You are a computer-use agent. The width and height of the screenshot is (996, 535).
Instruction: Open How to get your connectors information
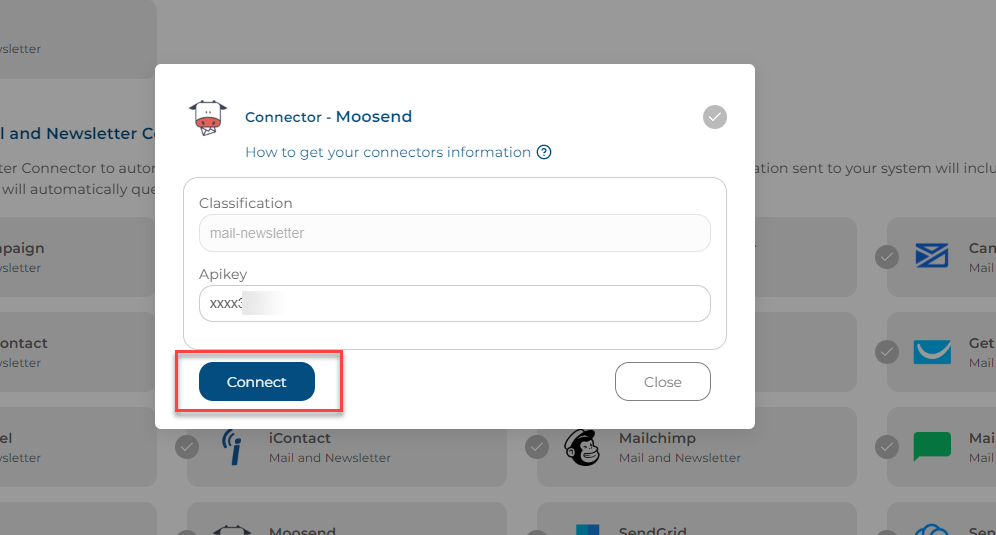pos(387,152)
